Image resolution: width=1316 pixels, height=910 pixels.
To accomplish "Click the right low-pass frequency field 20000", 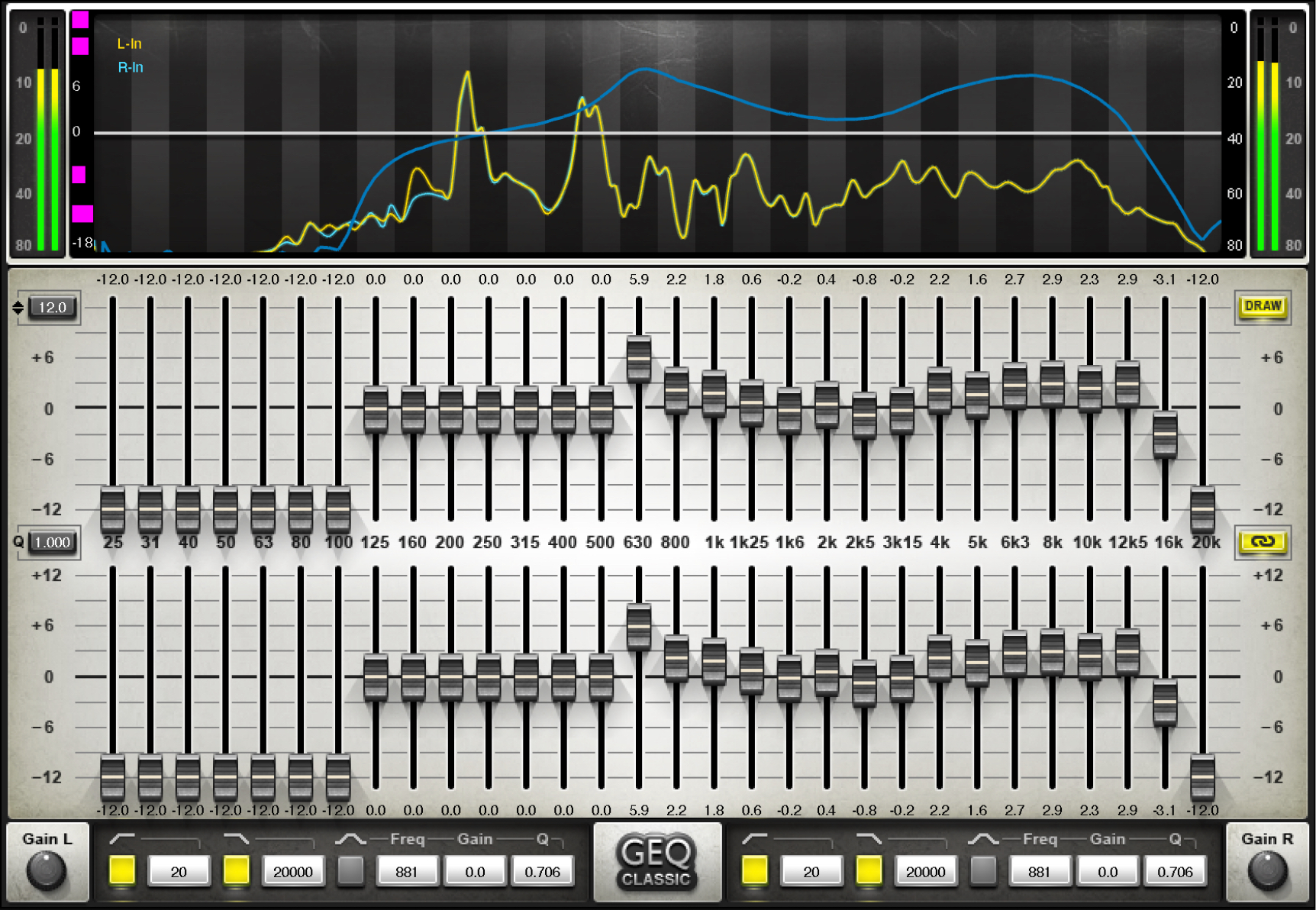I will 925,871.
